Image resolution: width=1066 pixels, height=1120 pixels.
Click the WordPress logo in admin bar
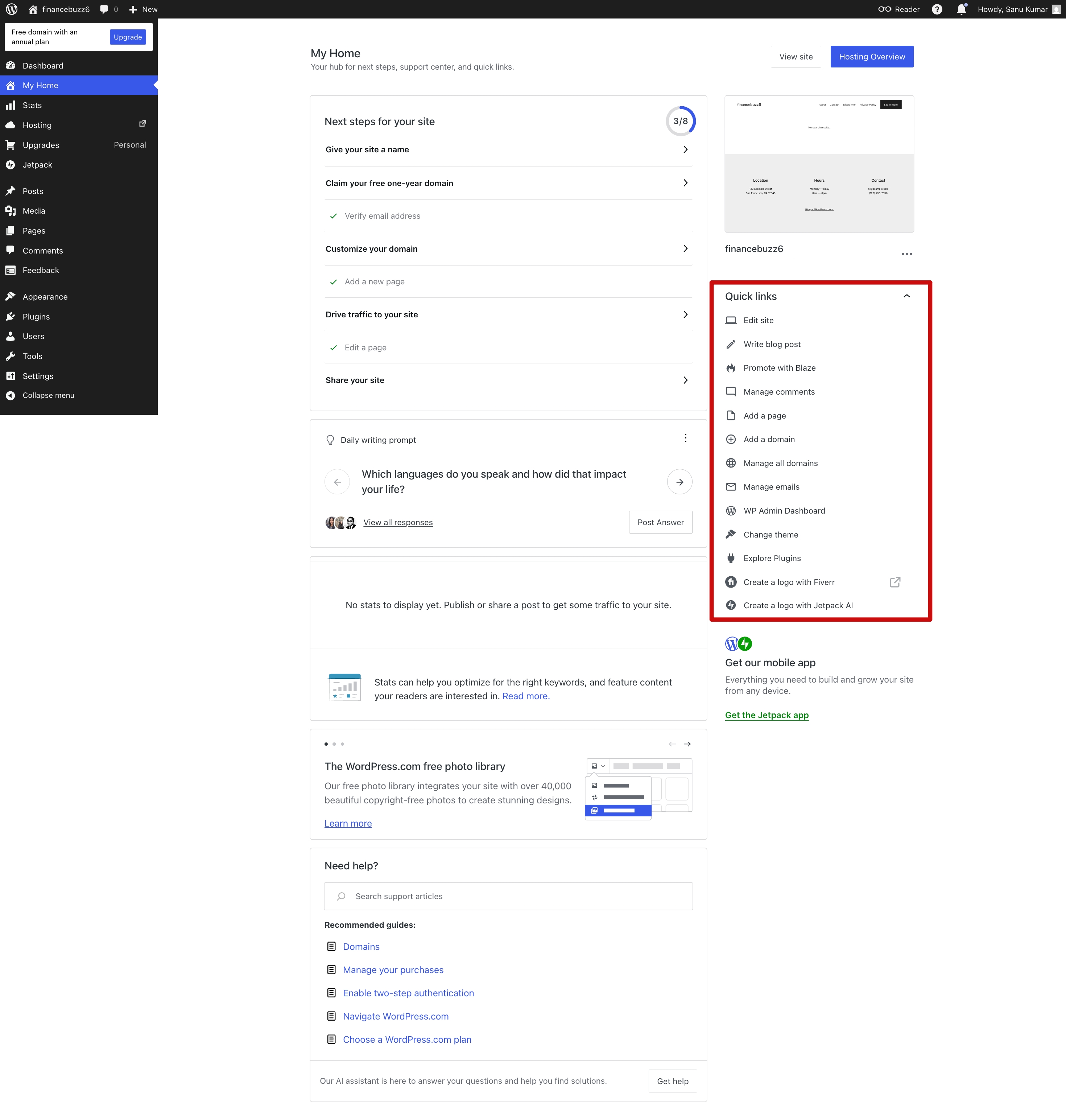[11, 9]
